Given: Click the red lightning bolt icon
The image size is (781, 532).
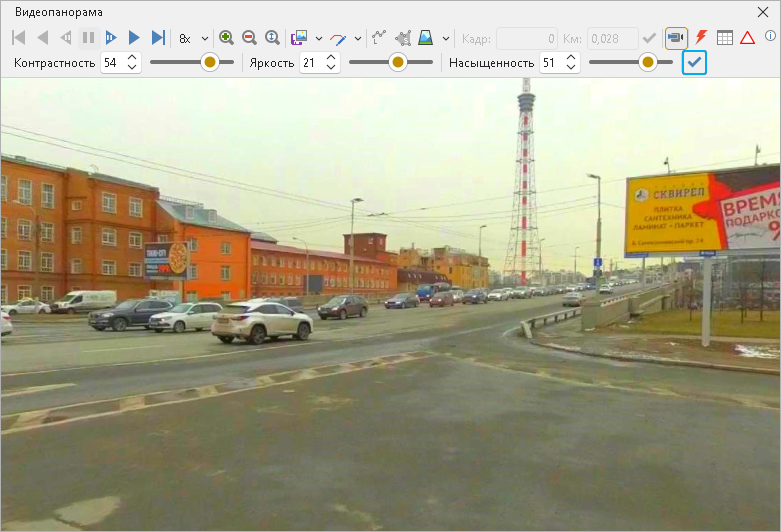Looking at the screenshot, I should (701, 38).
